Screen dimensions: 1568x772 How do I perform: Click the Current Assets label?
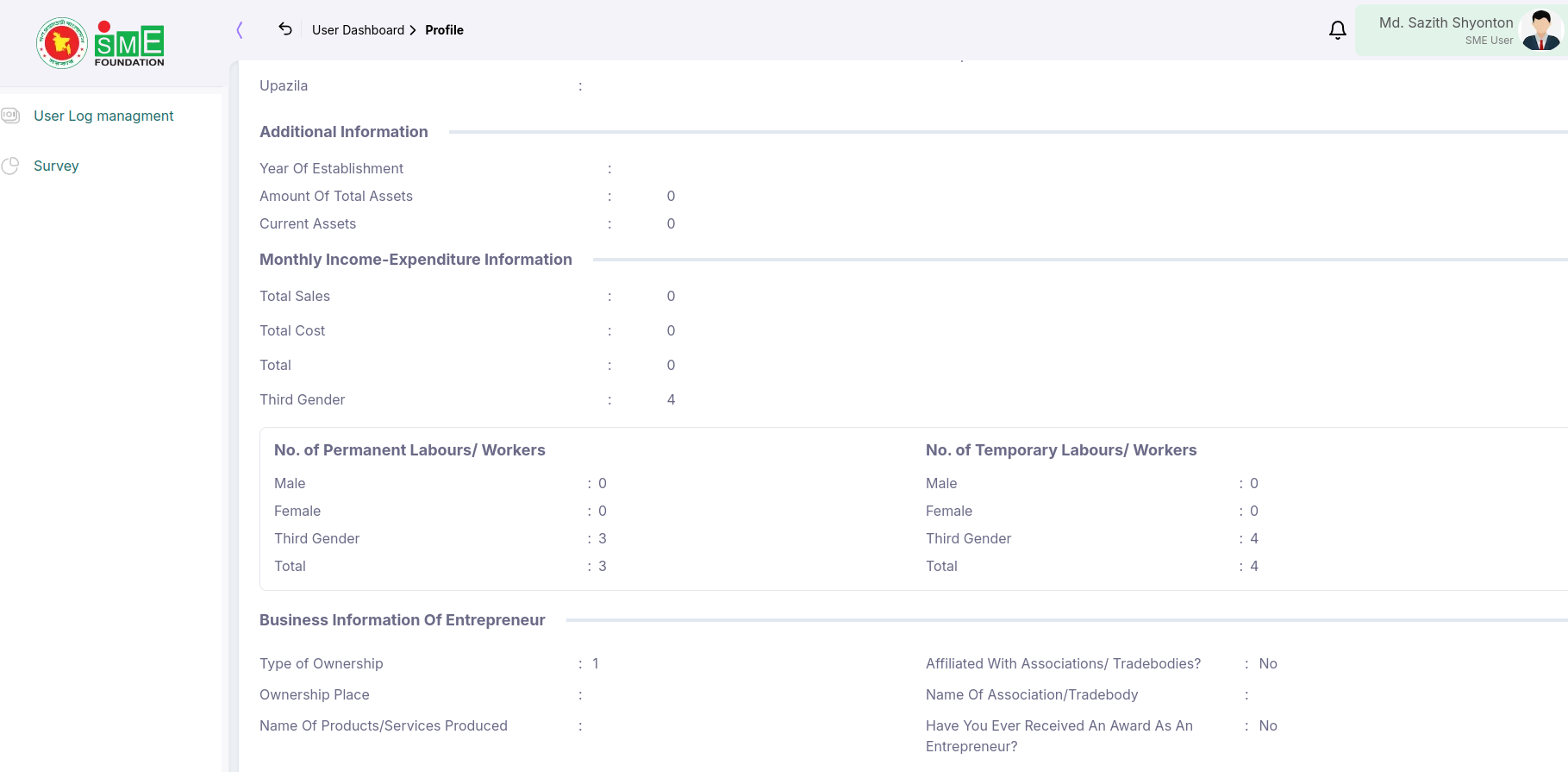click(x=308, y=223)
